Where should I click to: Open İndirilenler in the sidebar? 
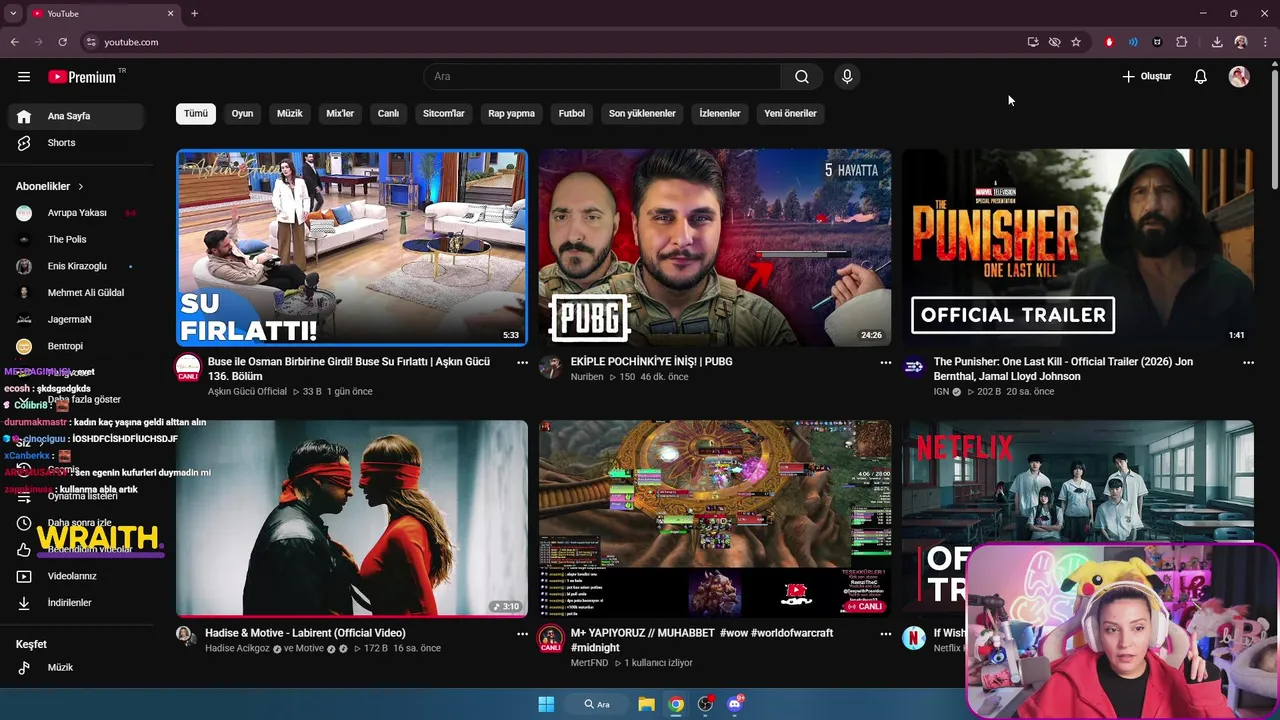tap(76, 603)
